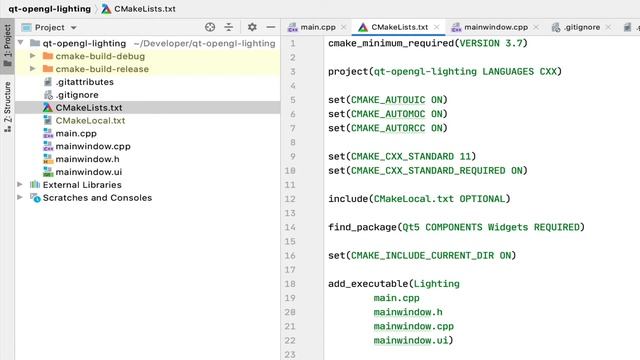
Task: Click CMAKE_CXX_STANDARD 11 on line 9
Action: [x=411, y=156]
